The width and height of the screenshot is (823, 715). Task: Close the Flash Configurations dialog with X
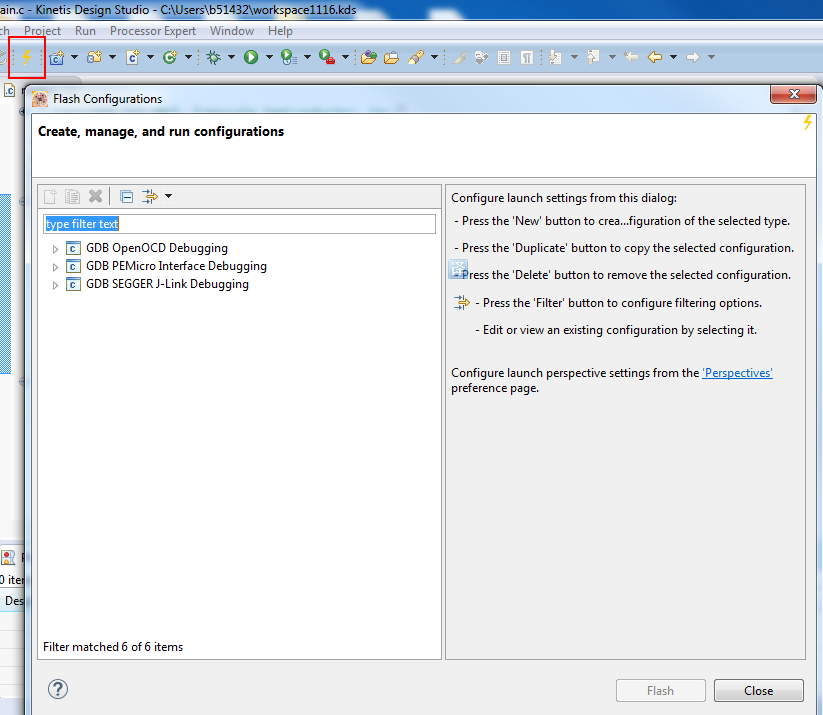tap(794, 94)
